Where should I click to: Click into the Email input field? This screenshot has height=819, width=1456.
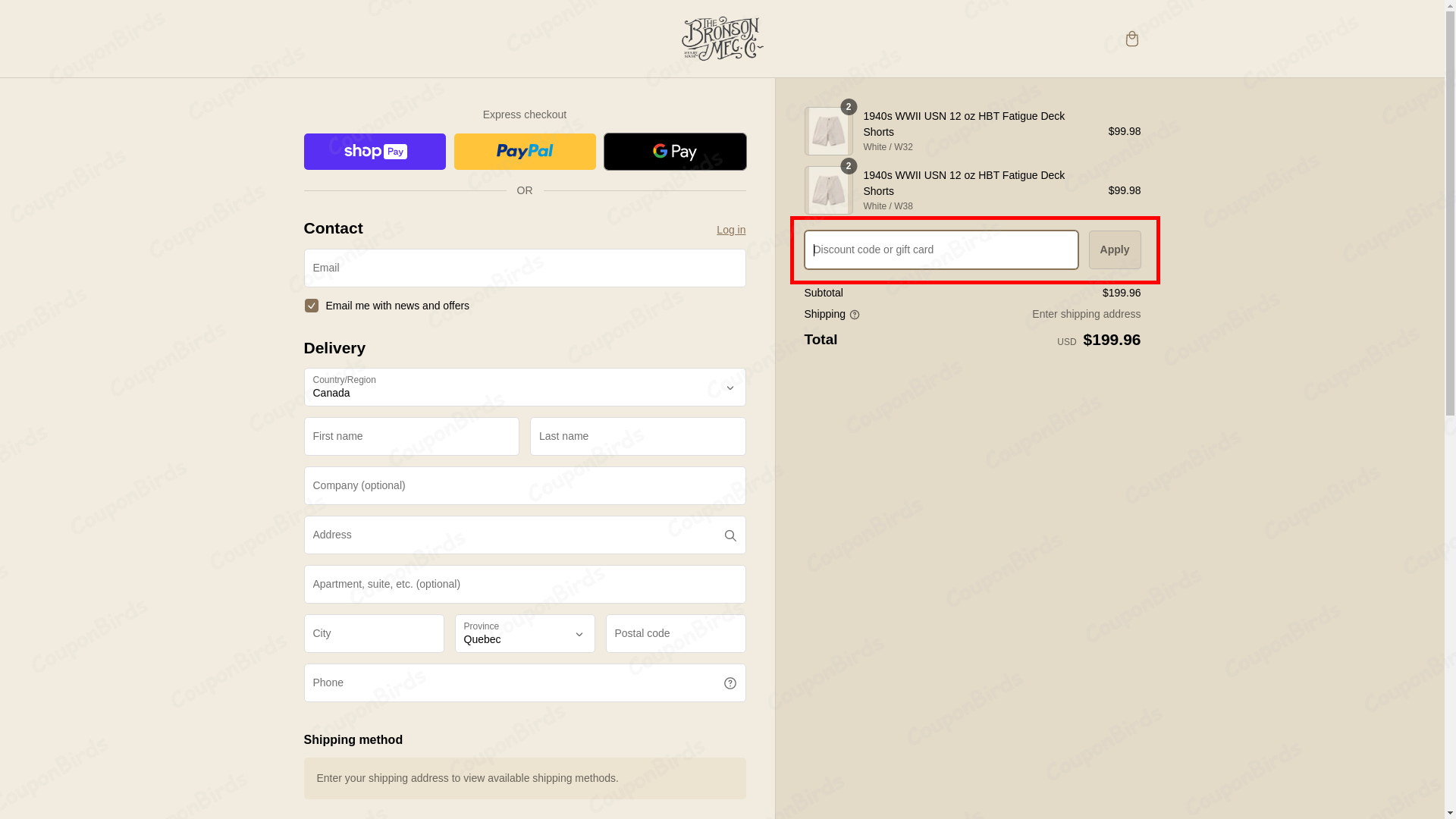click(525, 268)
